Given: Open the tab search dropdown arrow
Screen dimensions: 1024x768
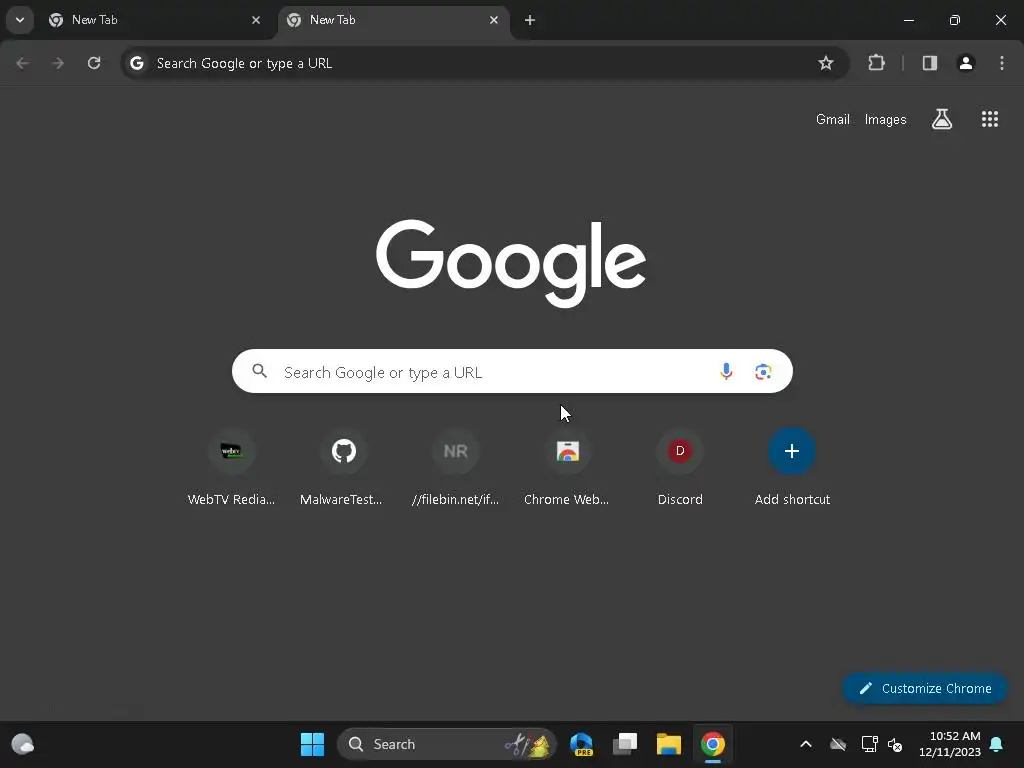Looking at the screenshot, I should point(20,20).
